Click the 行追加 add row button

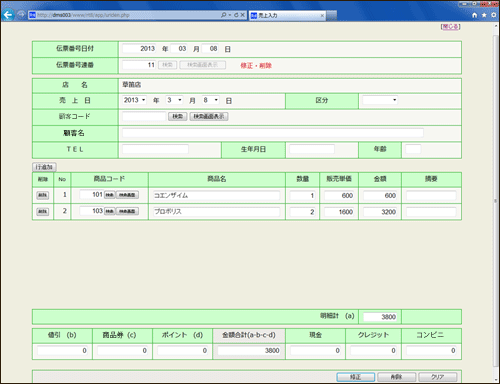click(x=44, y=167)
